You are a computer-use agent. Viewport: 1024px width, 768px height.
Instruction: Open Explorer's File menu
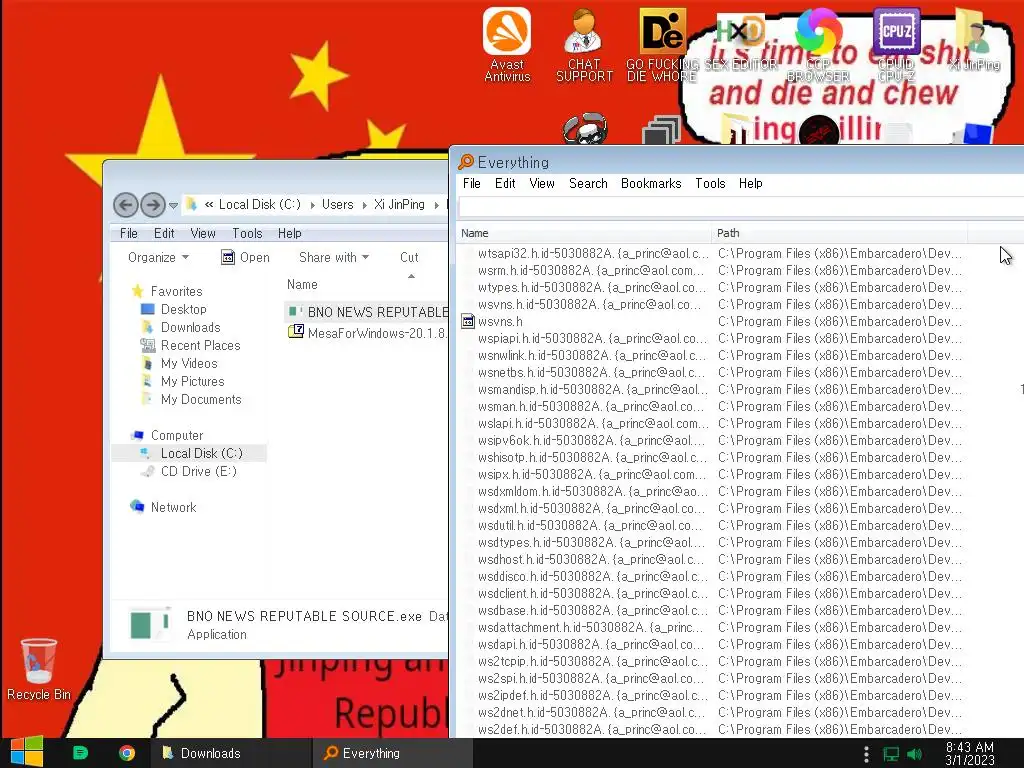click(x=129, y=233)
